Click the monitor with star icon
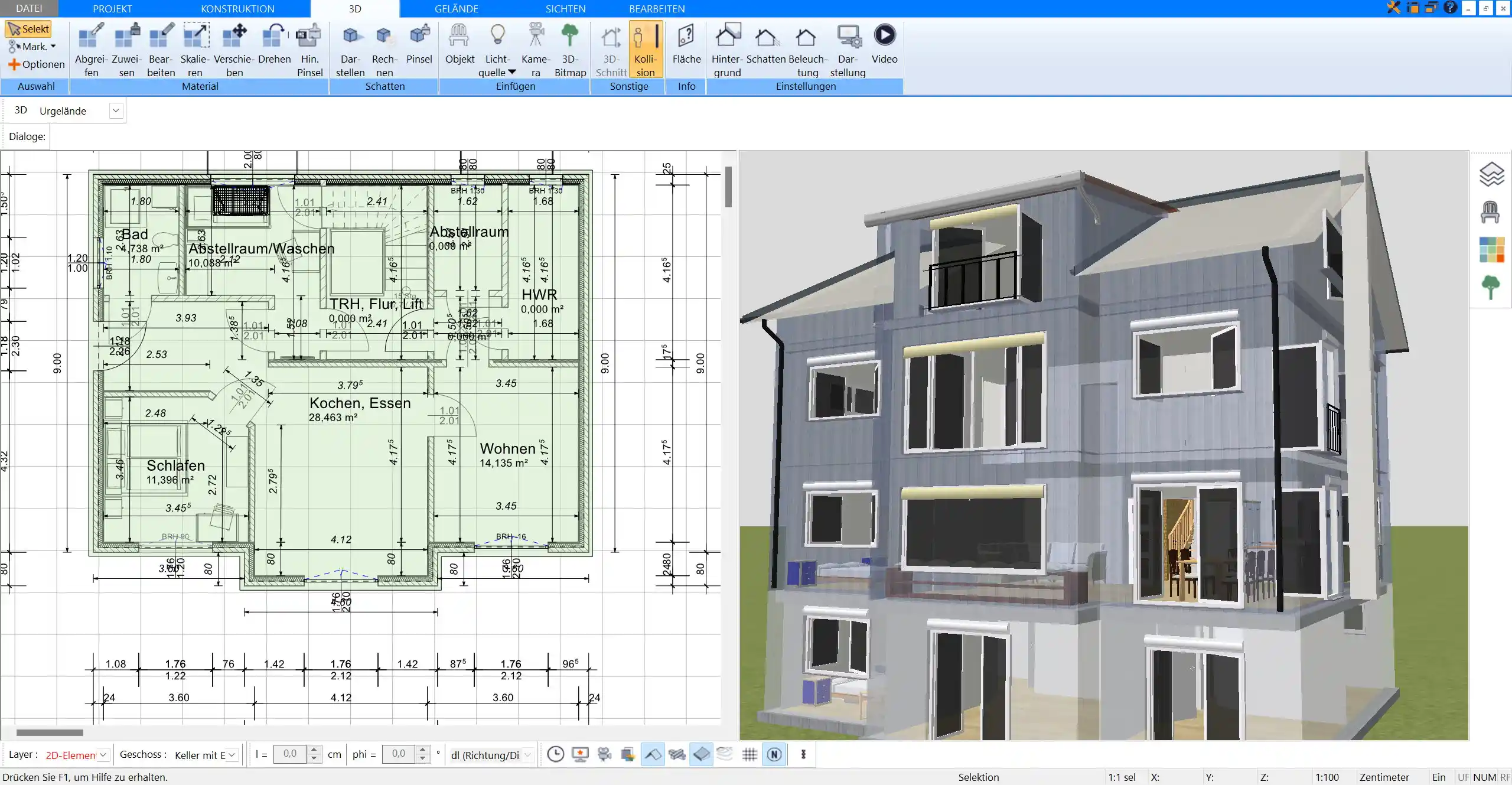 pyautogui.click(x=580, y=754)
